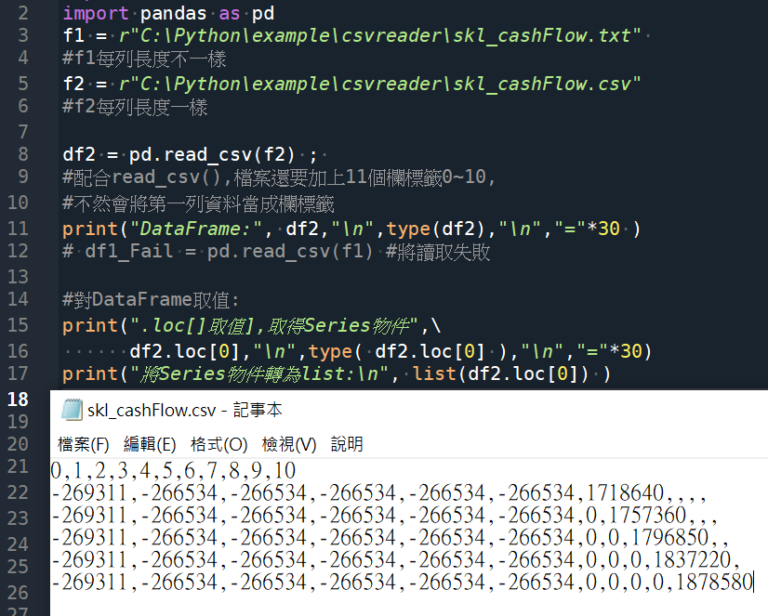The height and width of the screenshot is (616, 768).
Task: Click the Notepad icon beside skl_cashFlow.csv title
Action: click(72, 409)
